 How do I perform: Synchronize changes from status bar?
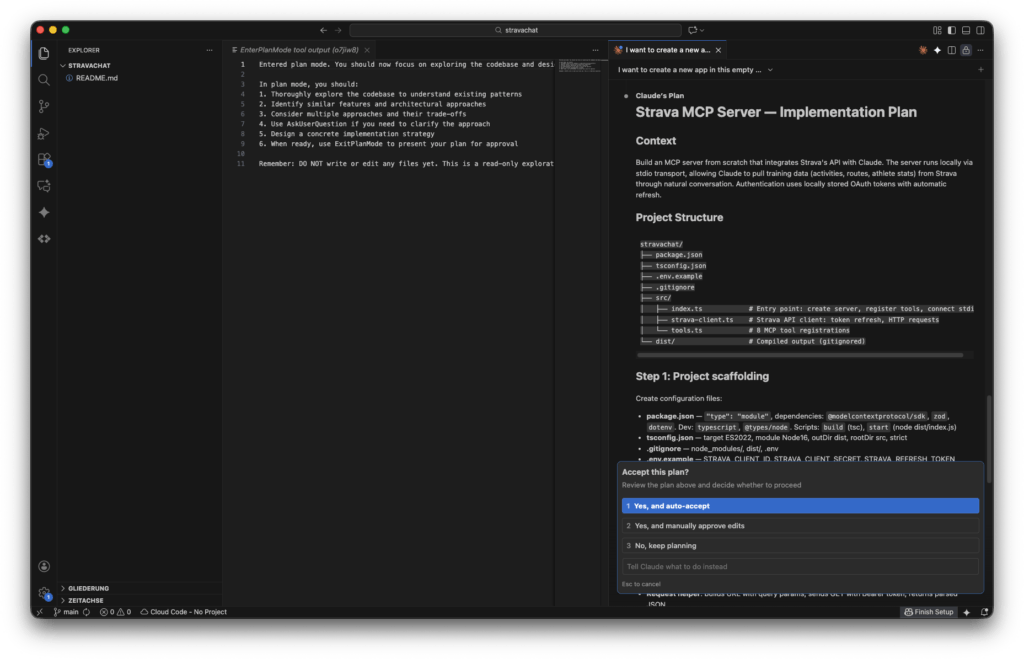(86, 613)
